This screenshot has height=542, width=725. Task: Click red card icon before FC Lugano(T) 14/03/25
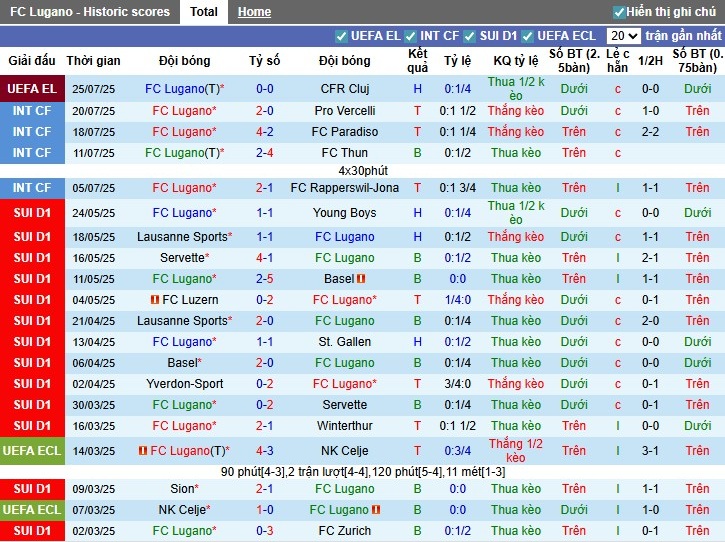click(143, 450)
